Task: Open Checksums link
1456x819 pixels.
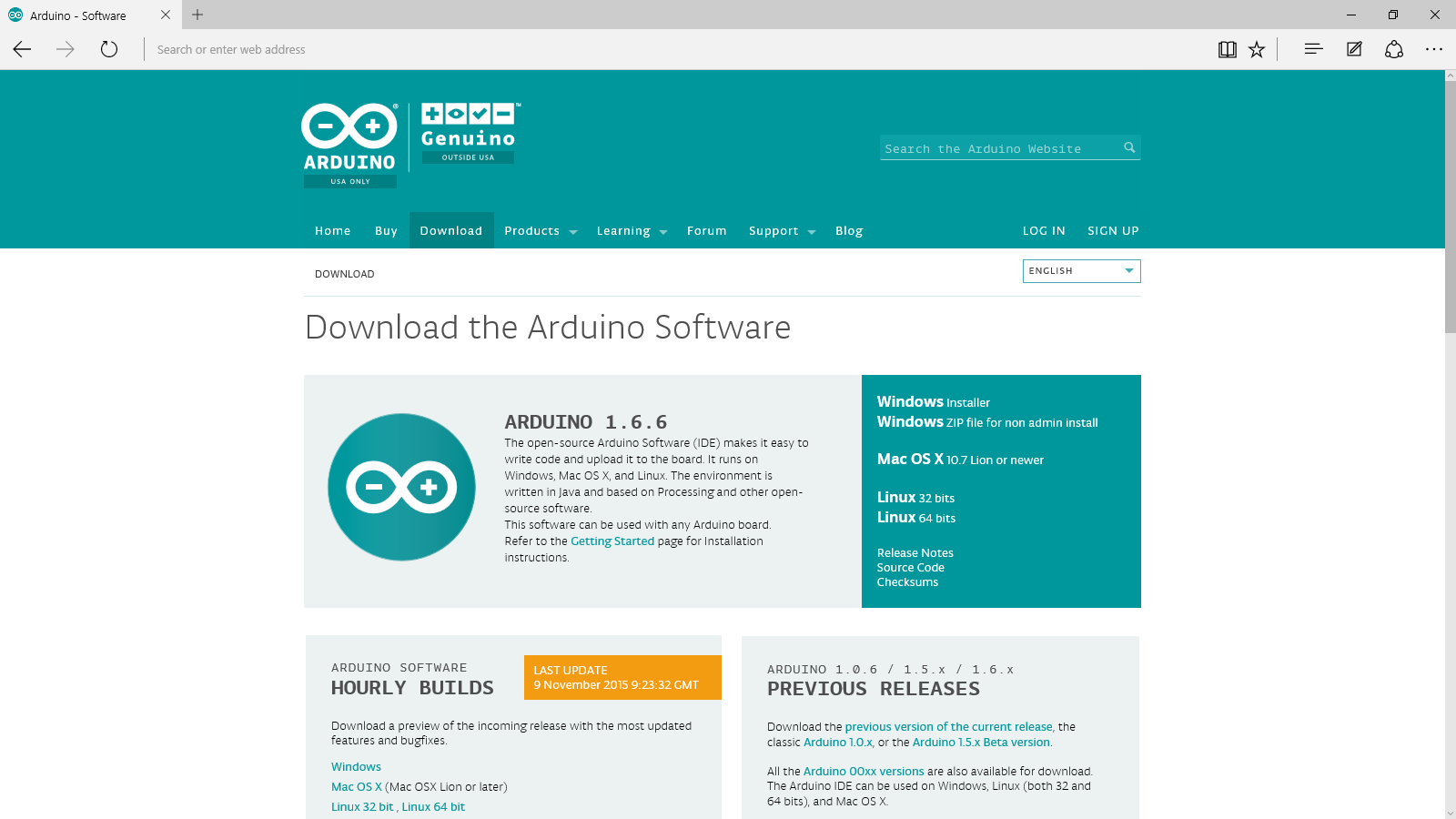Action: pos(907,582)
